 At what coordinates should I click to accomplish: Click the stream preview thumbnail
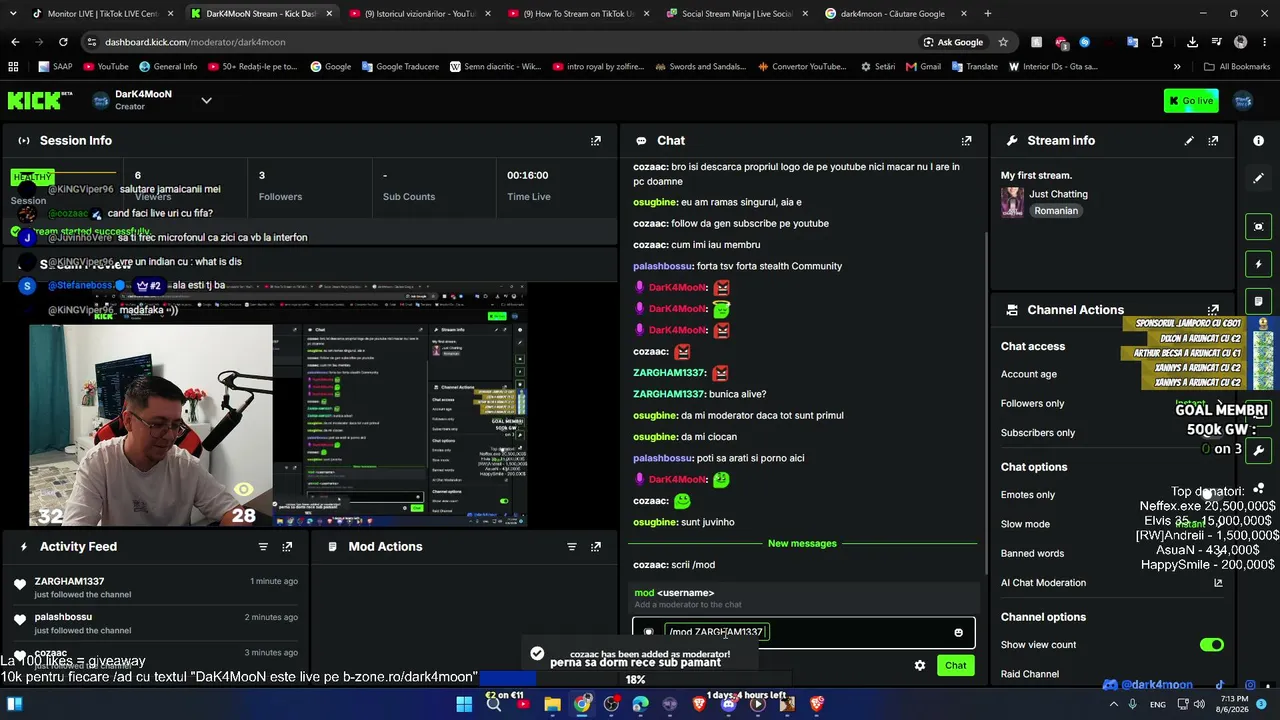click(278, 405)
